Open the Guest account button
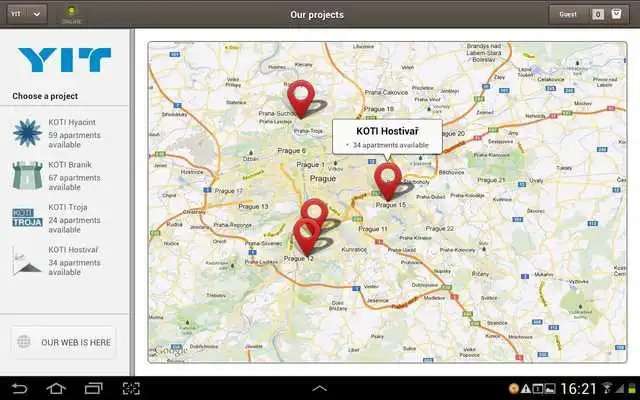Screen dimensions: 640x400 (x=568, y=14)
